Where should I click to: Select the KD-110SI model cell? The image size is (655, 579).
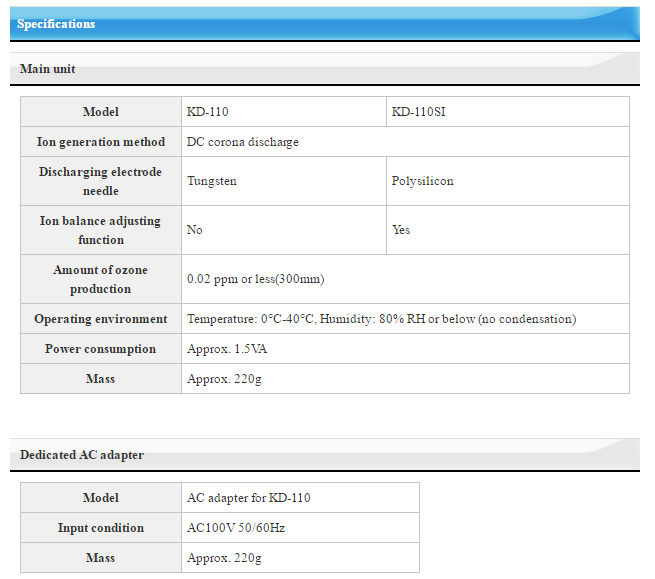point(508,112)
